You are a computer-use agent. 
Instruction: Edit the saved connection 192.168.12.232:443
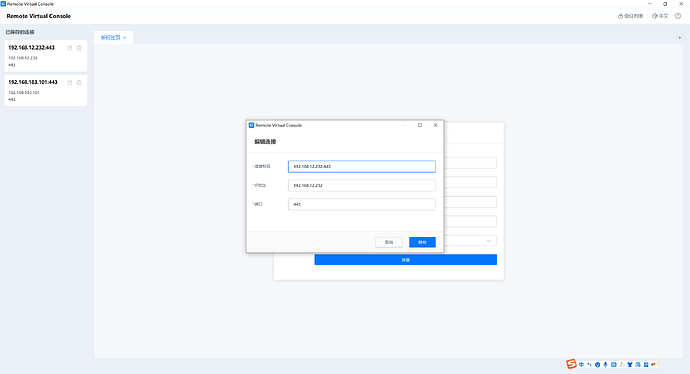pyautogui.click(x=70, y=48)
